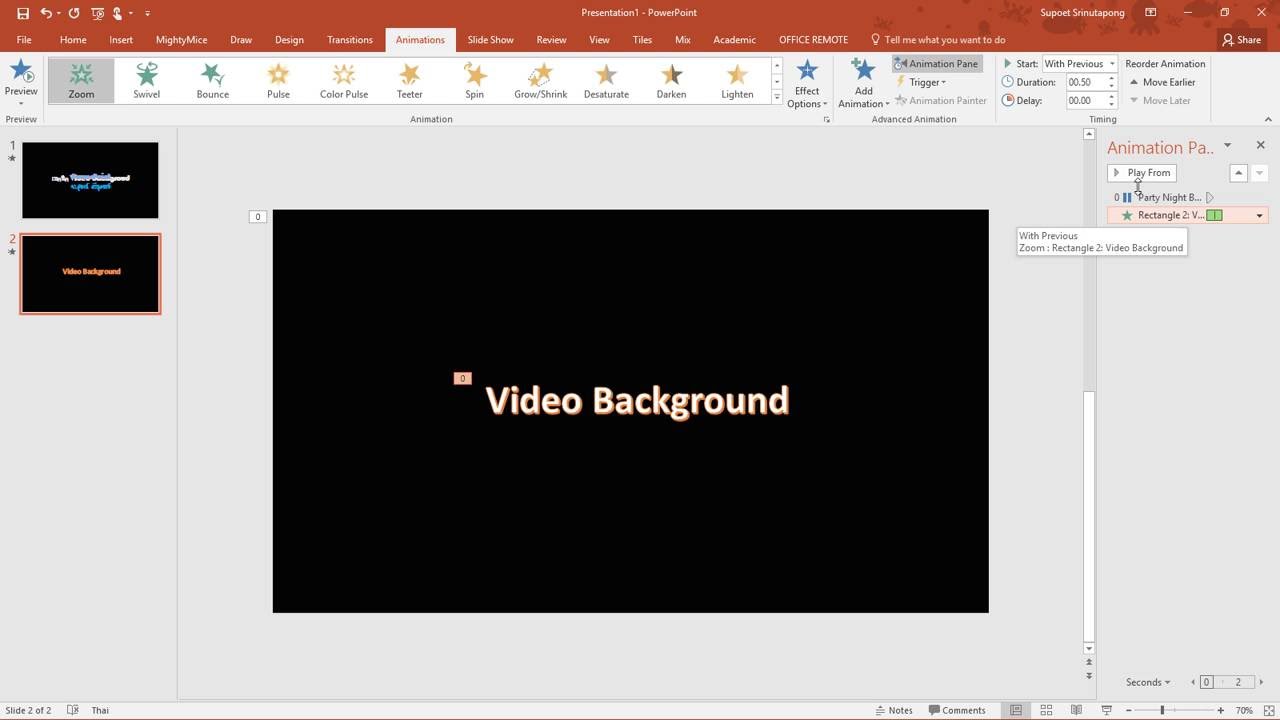Open the Start timing combo box
This screenshot has height=720, width=1280.
(1079, 63)
